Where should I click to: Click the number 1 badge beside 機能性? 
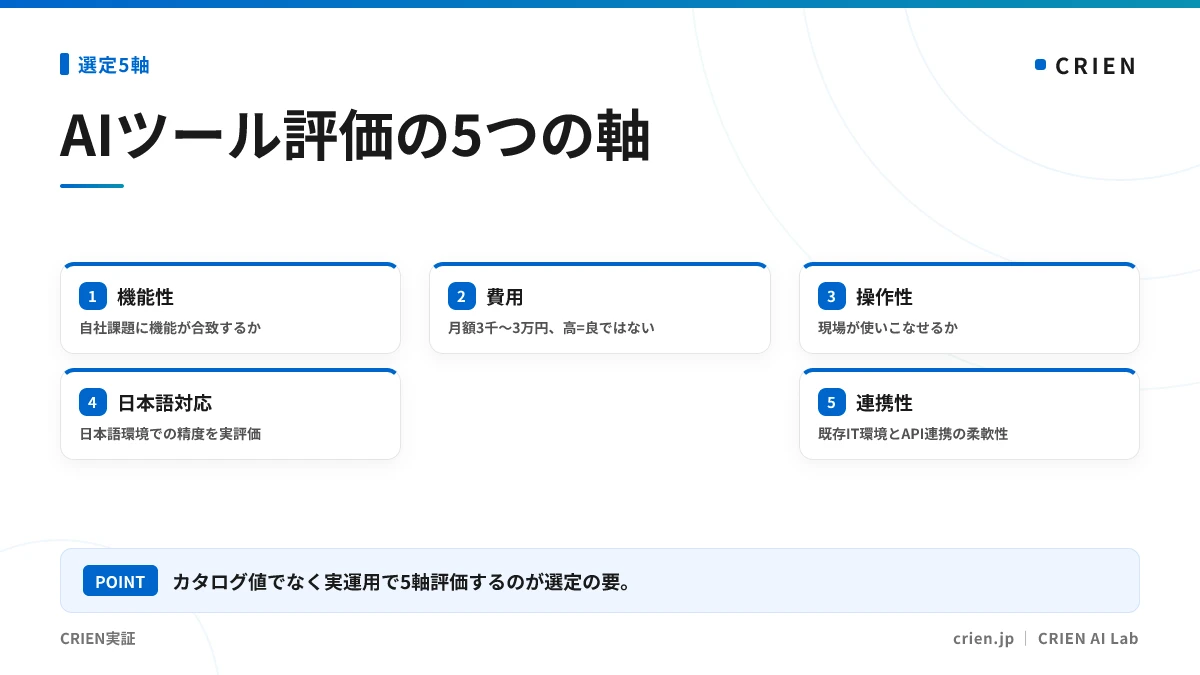(92, 296)
